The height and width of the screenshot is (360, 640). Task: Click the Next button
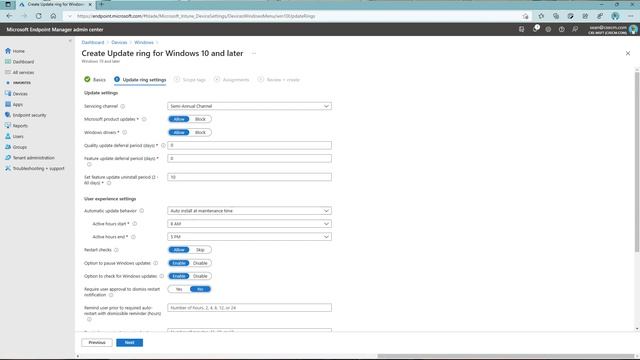129,342
